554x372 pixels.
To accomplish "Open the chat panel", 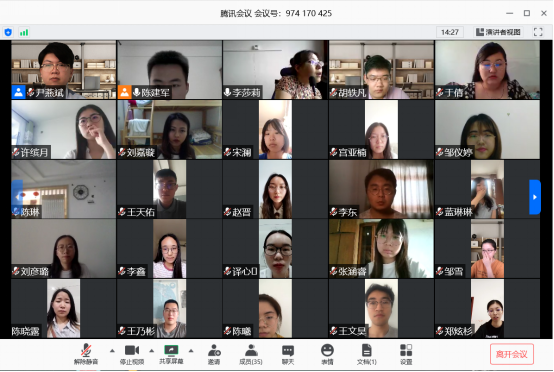I will click(288, 354).
